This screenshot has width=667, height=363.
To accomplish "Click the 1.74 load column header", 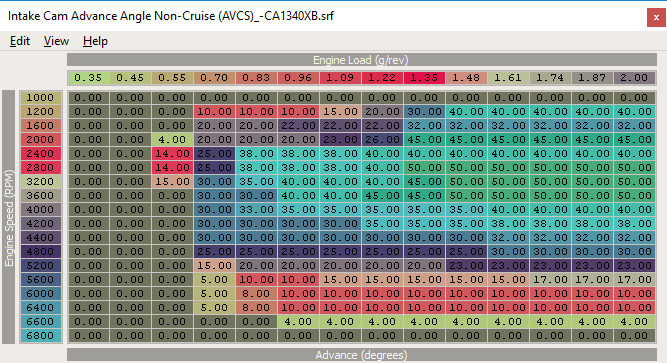I will [550, 78].
